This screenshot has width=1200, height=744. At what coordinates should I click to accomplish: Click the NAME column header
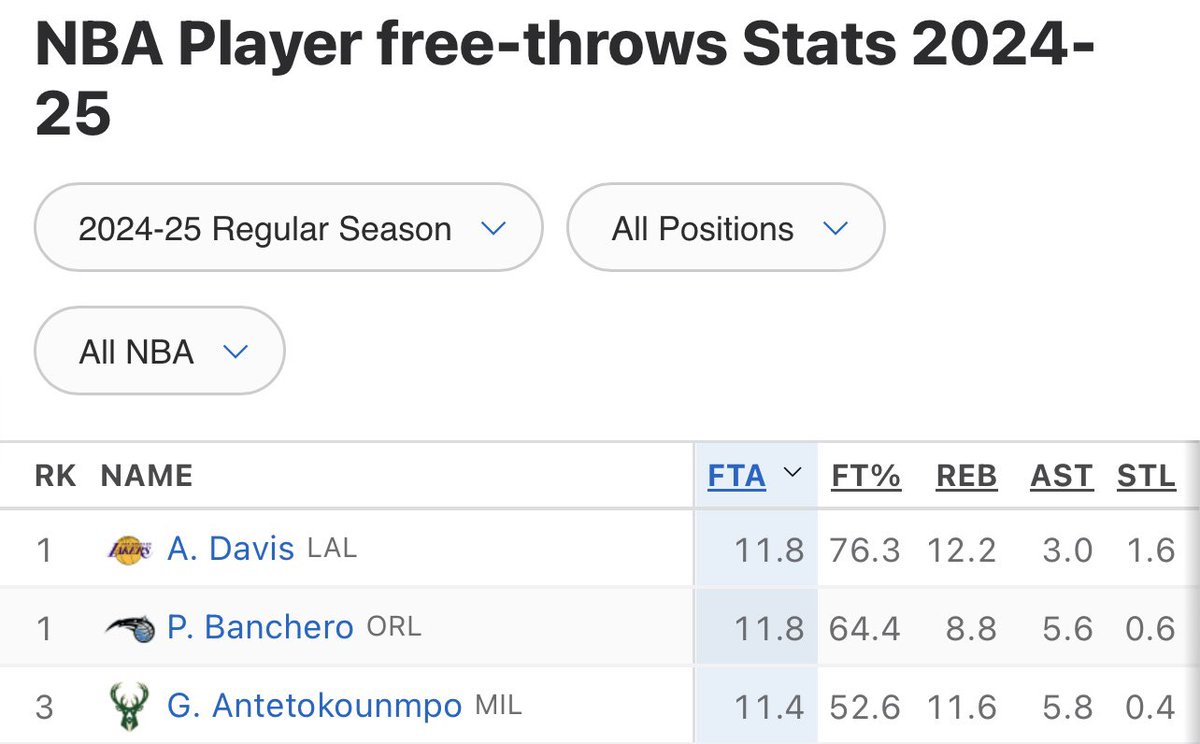(147, 477)
